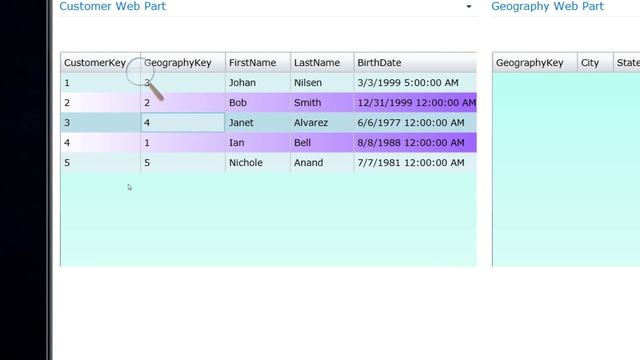The width and height of the screenshot is (640, 360).
Task: Sort by GeographyKey header in Customer grid
Action: point(183,62)
